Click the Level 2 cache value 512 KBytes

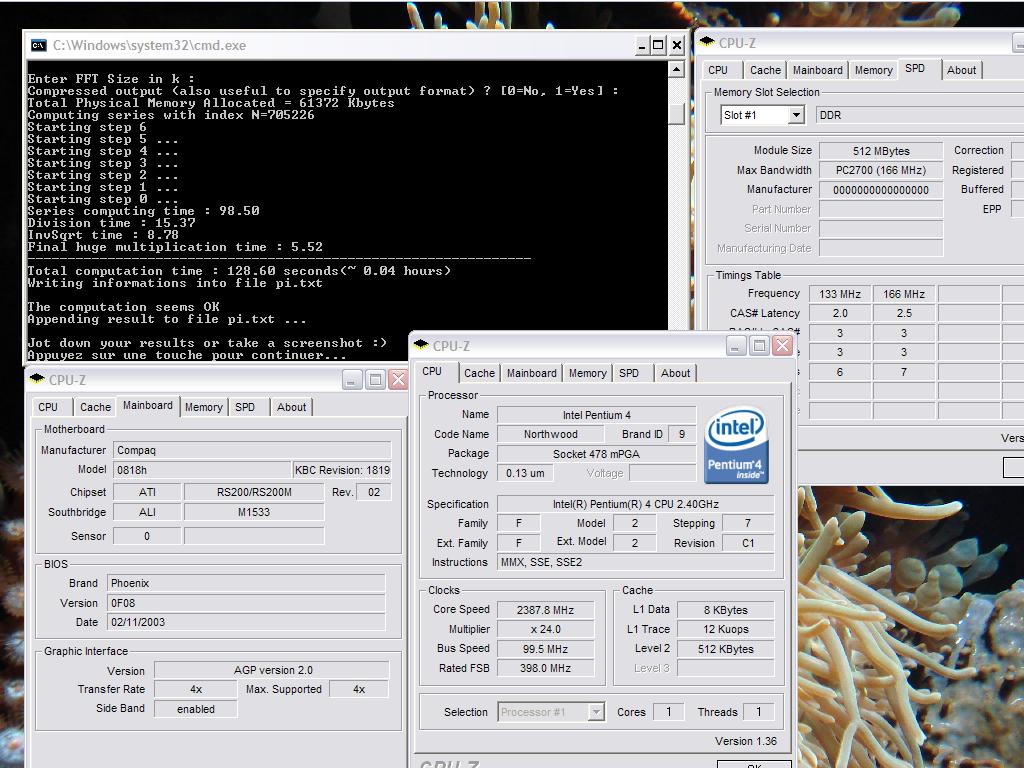pos(726,649)
